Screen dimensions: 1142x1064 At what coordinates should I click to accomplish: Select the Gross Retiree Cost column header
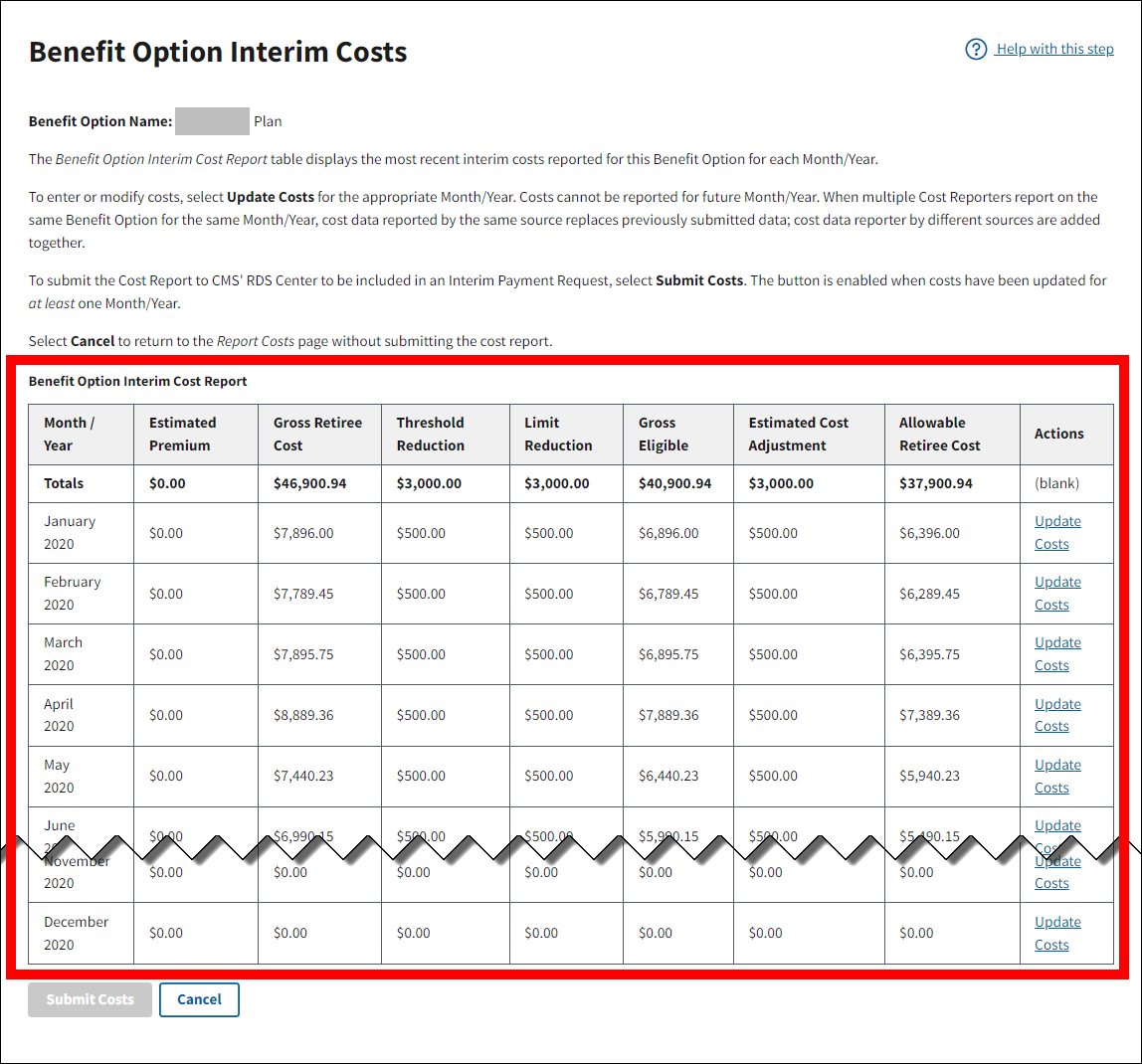click(x=317, y=435)
